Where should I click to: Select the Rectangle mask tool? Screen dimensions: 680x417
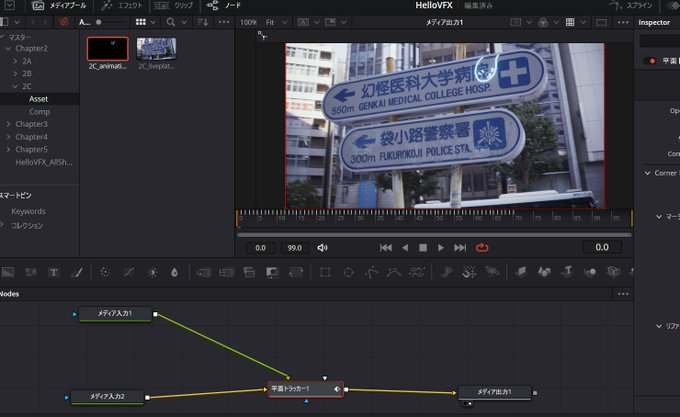point(325,272)
